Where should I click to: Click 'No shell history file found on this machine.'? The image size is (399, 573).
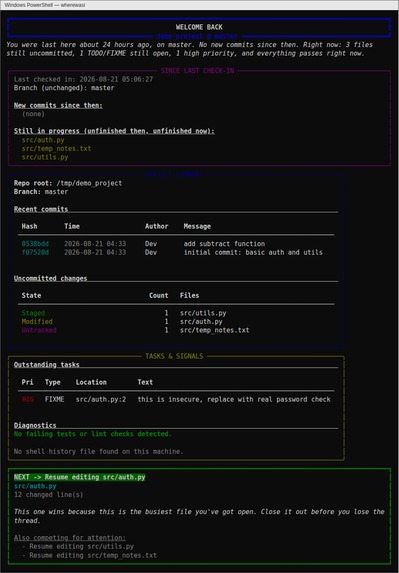[99, 452]
